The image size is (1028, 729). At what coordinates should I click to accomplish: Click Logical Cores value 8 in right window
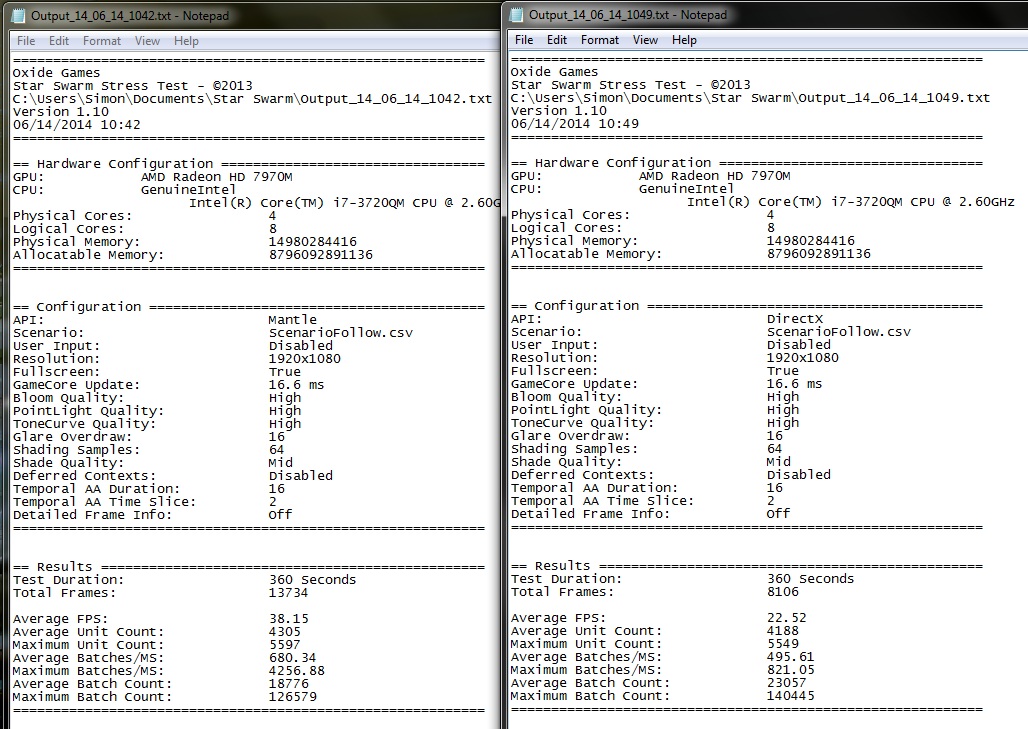(x=771, y=227)
